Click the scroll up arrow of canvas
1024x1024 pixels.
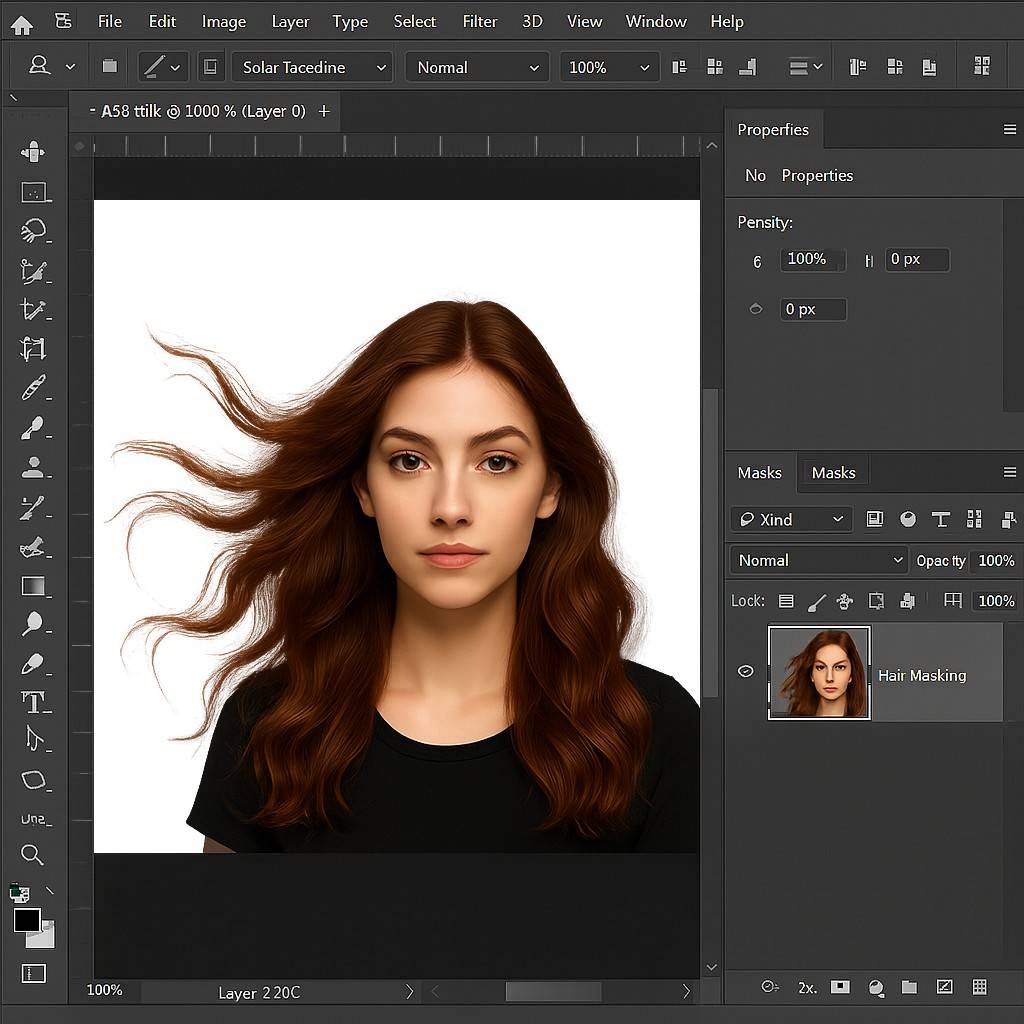point(712,146)
